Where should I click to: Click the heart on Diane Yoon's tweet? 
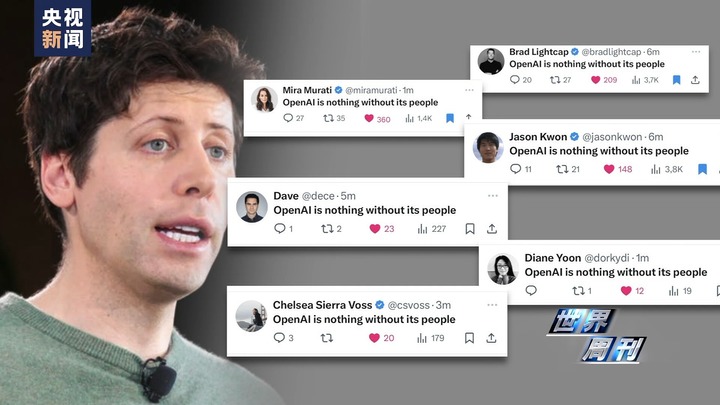626,290
